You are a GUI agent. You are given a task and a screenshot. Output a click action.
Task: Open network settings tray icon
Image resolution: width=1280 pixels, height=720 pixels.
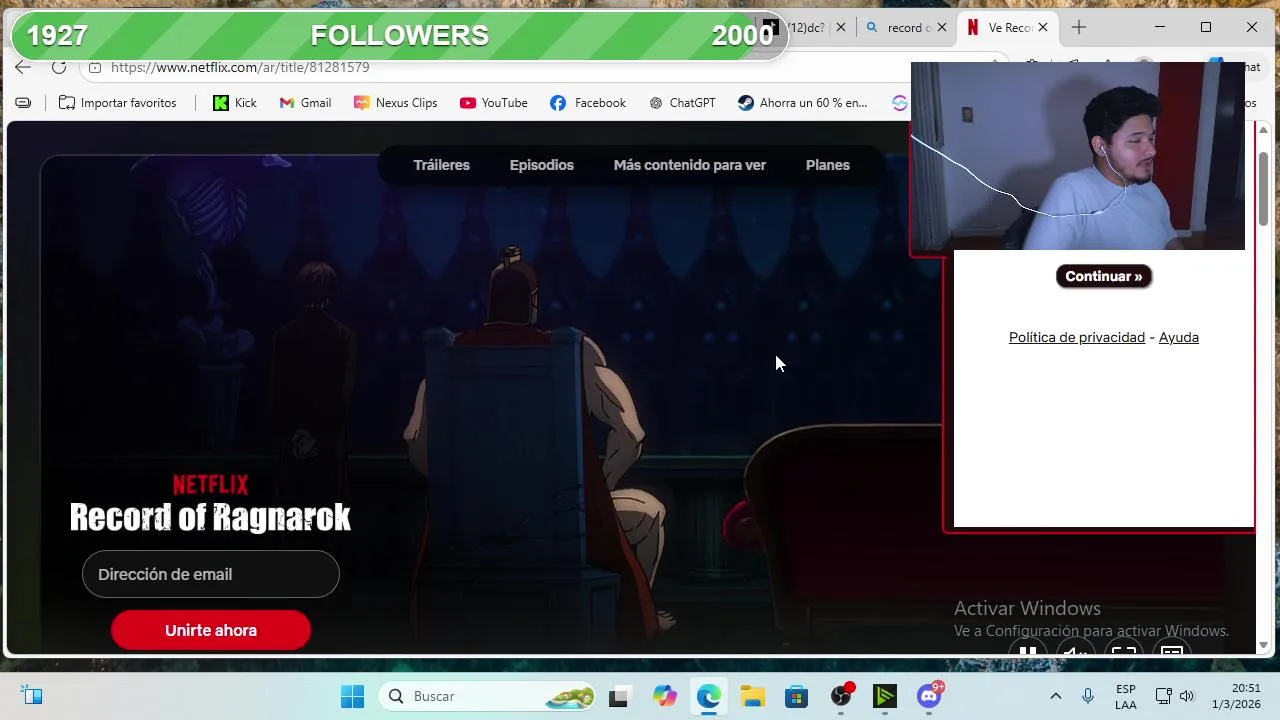pyautogui.click(x=1163, y=696)
